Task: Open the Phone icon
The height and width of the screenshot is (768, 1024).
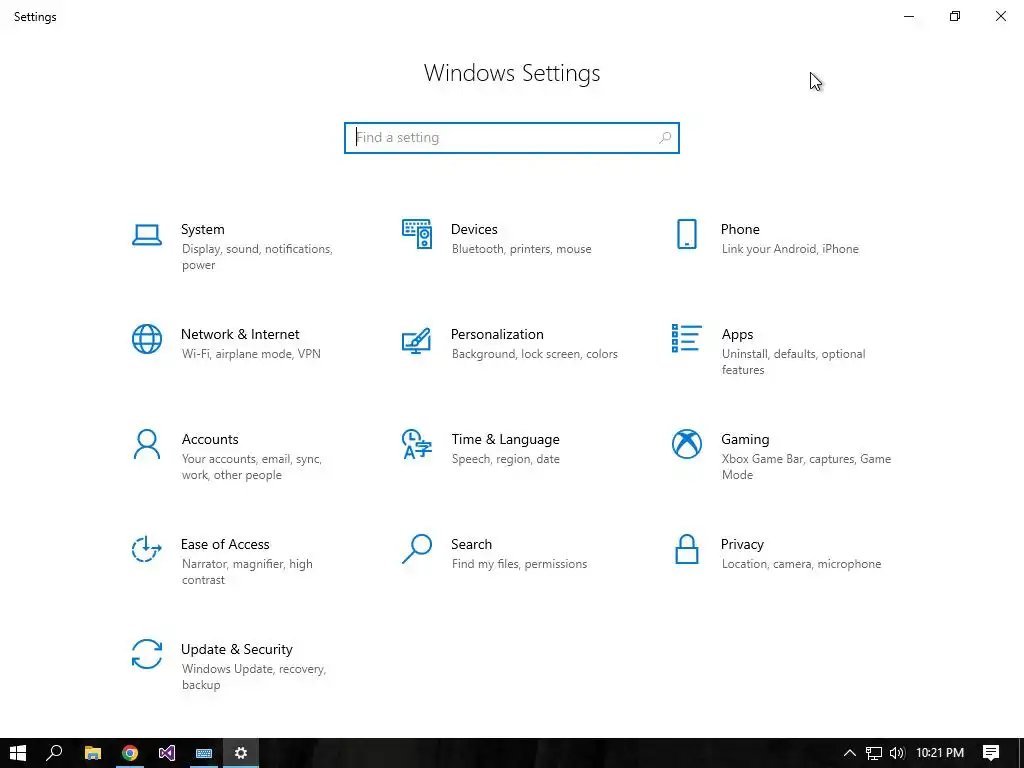Action: click(686, 234)
